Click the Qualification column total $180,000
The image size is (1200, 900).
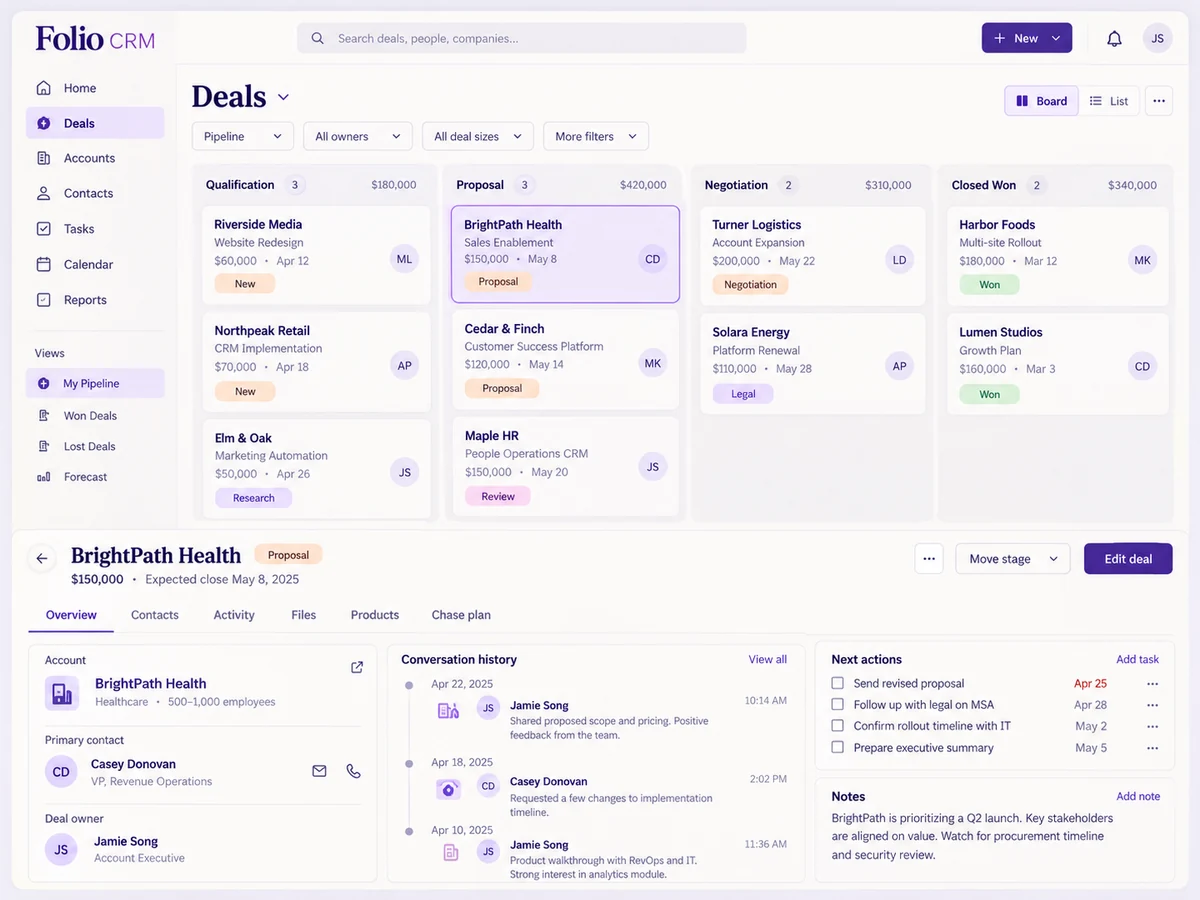[x=394, y=185]
